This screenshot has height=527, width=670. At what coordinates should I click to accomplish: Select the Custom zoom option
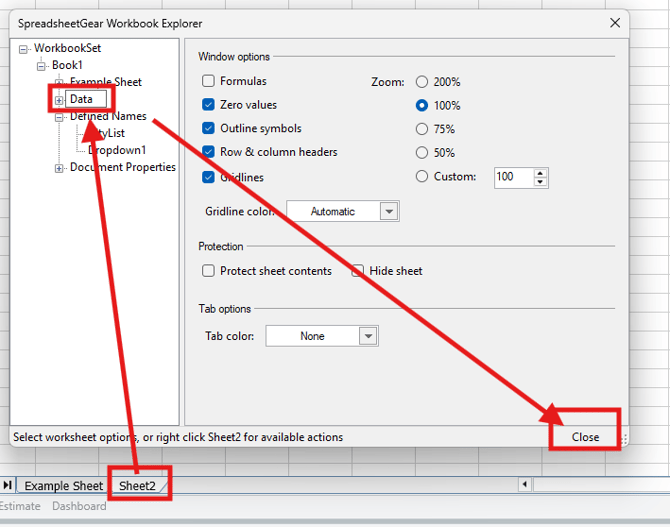422,177
